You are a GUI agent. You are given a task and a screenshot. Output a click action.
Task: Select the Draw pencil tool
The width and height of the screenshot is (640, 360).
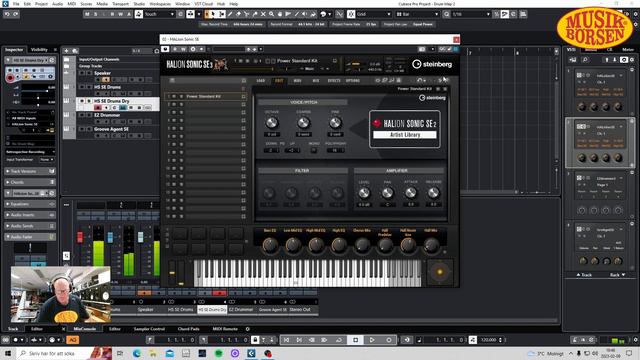[x=230, y=14]
